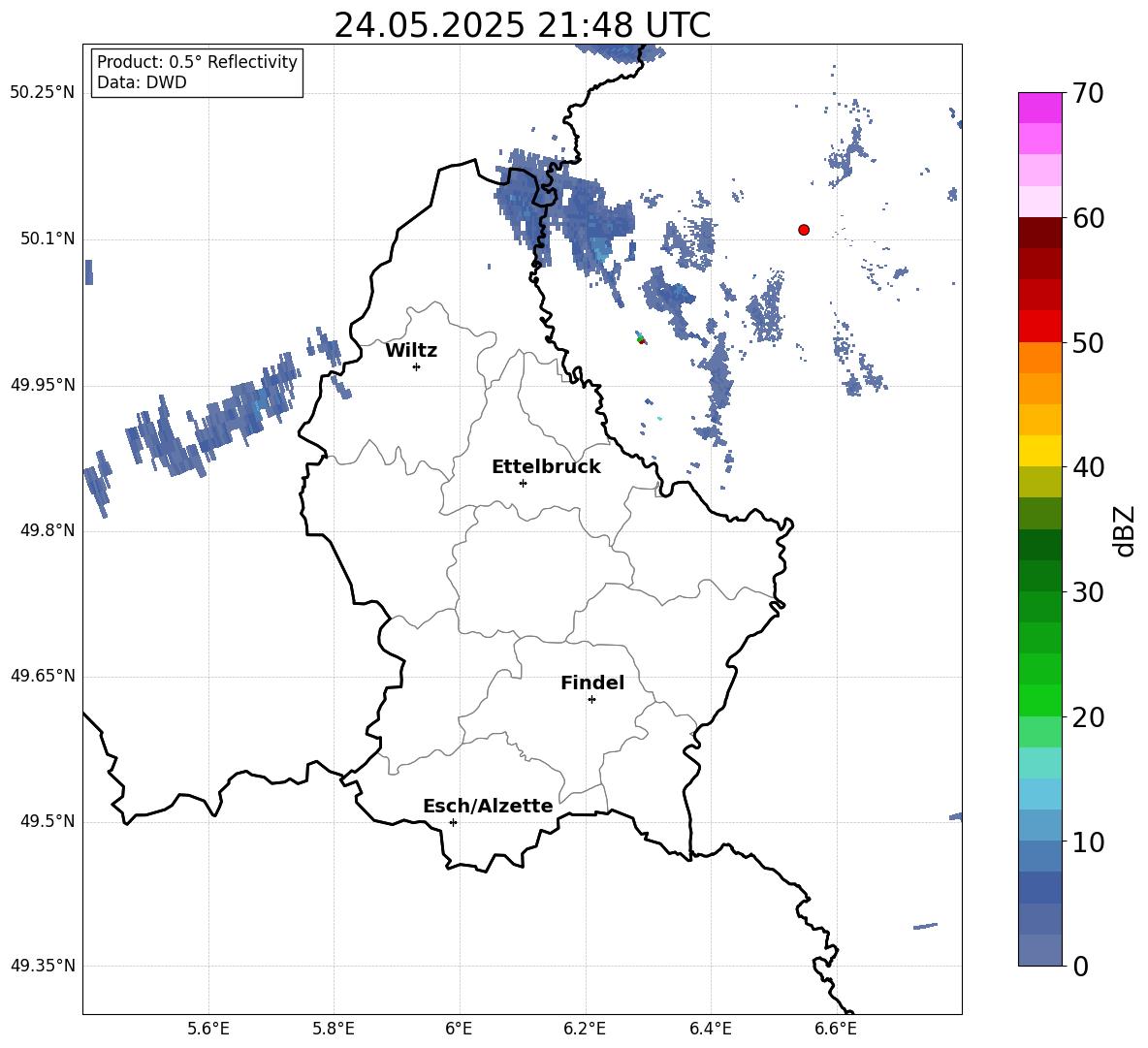Click the Ettelbruck station cross marker
This screenshot has height=1048, width=1148.
coord(523,483)
